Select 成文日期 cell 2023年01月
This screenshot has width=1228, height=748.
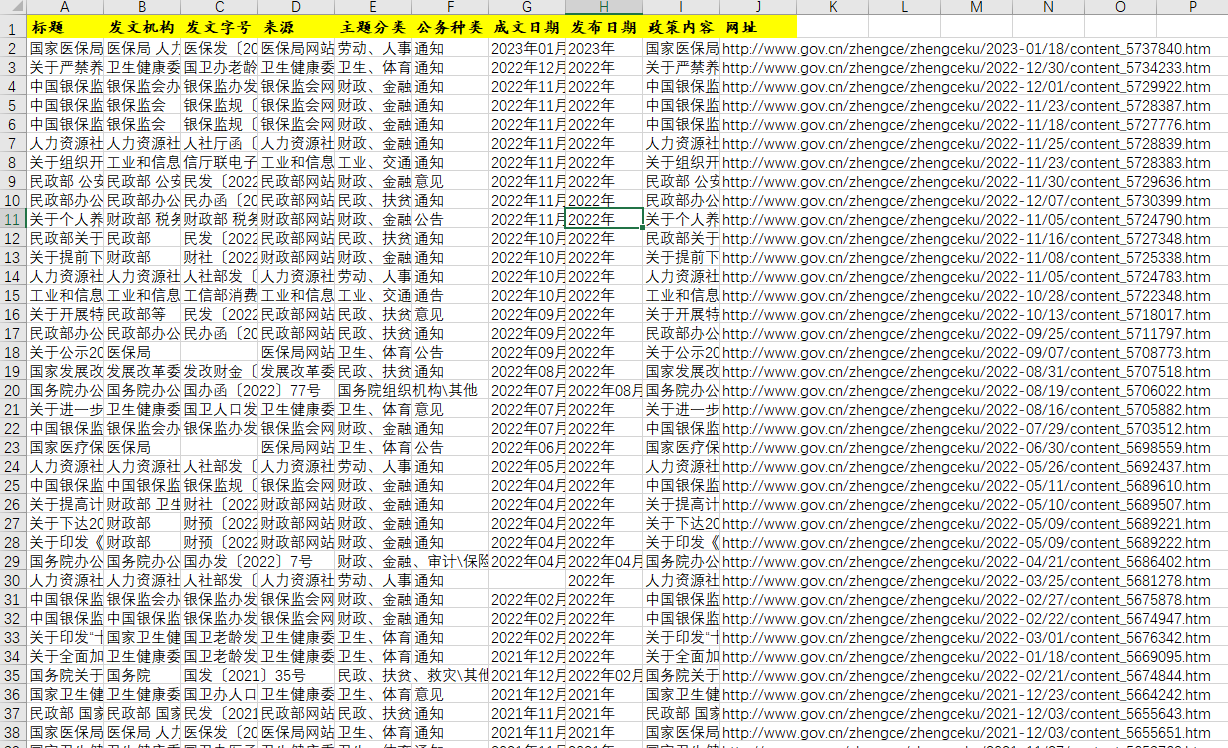point(527,48)
